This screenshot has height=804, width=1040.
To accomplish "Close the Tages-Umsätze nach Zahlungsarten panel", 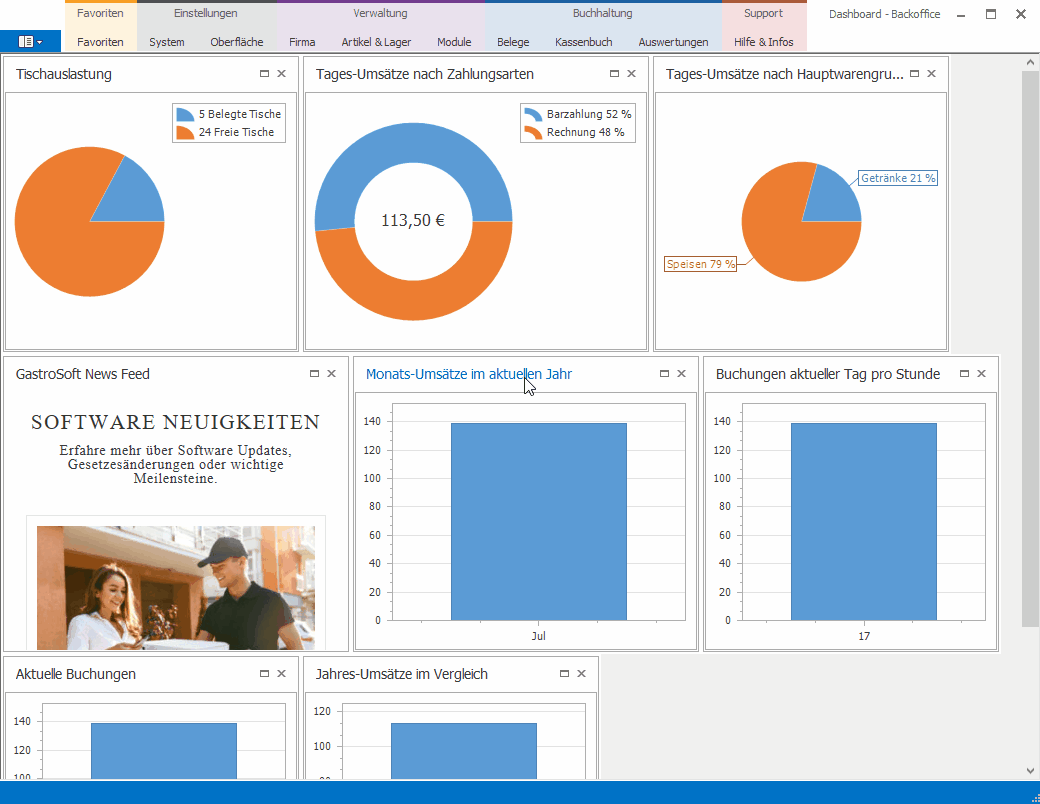I will point(631,74).
